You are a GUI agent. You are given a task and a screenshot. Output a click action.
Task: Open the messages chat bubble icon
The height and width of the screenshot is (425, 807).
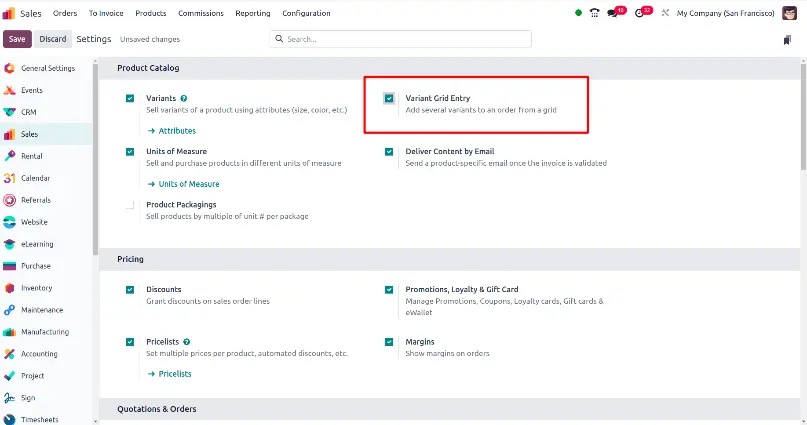(612, 13)
